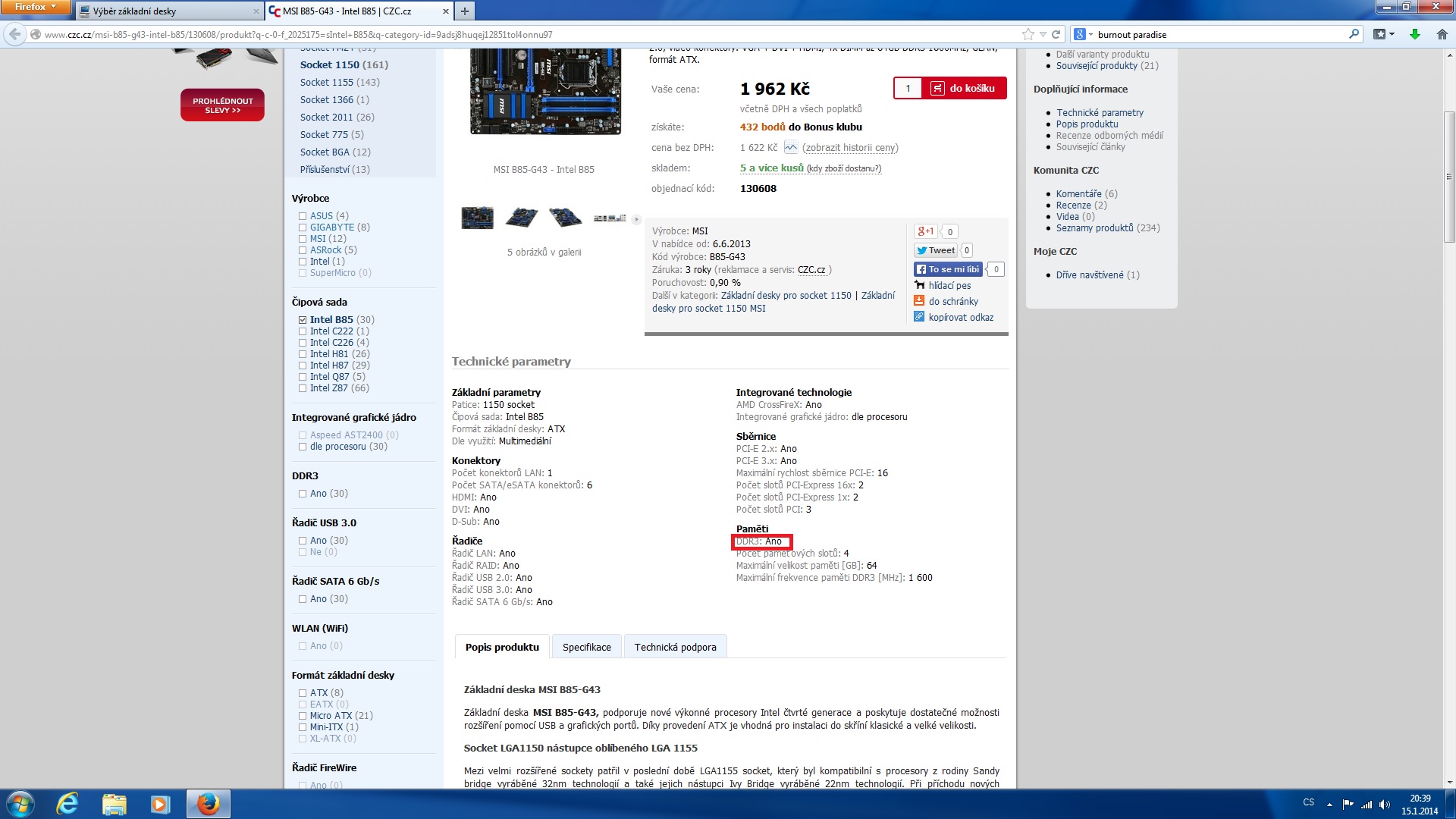Click the price history chart icon
Viewport: 1456px width, 819px height.
(791, 147)
